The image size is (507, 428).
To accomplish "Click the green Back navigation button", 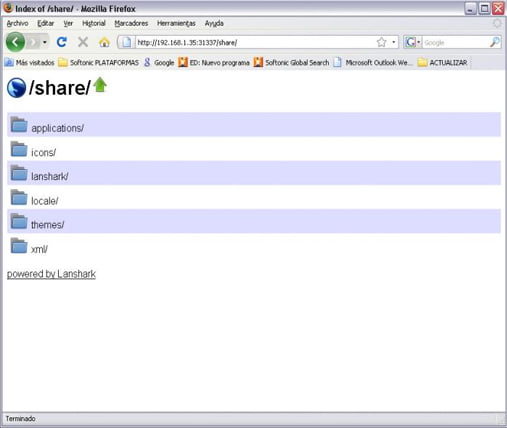I will [15, 42].
